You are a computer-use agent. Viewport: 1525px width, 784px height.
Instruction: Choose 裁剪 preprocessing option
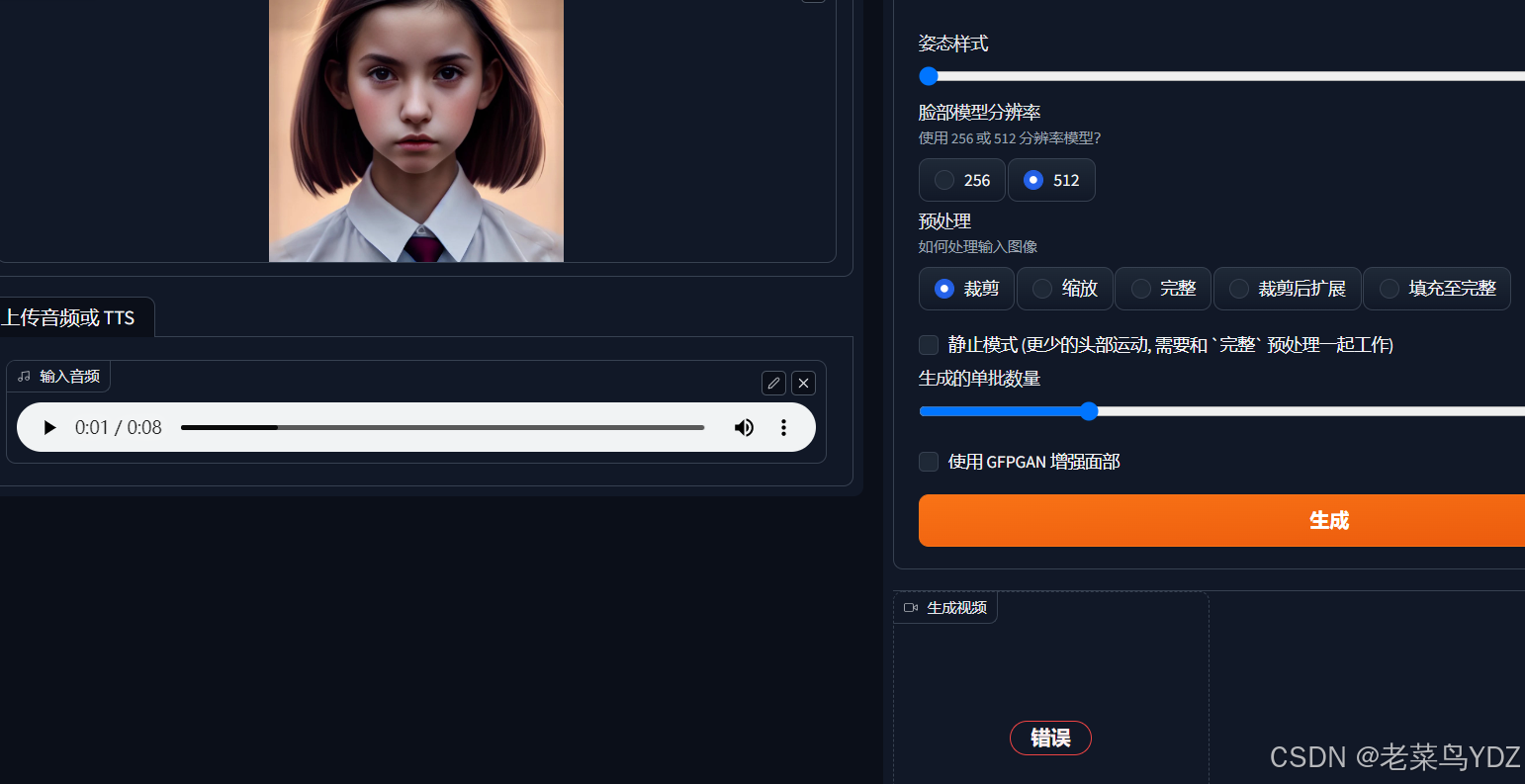[966, 289]
